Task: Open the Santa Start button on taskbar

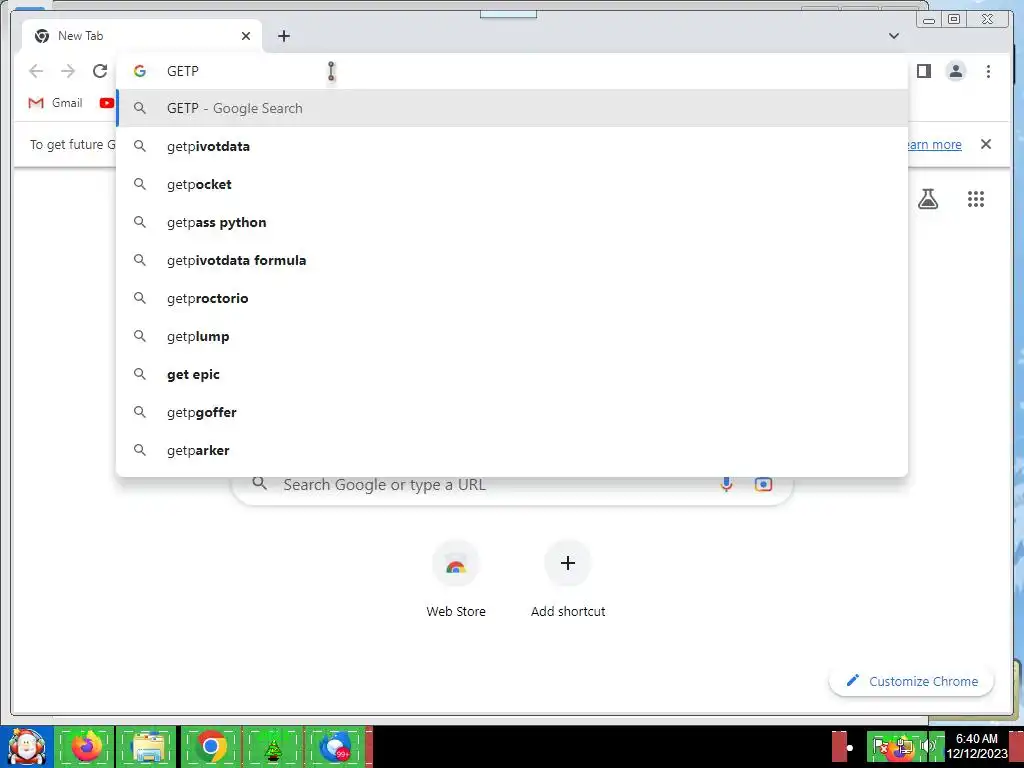Action: coord(27,746)
